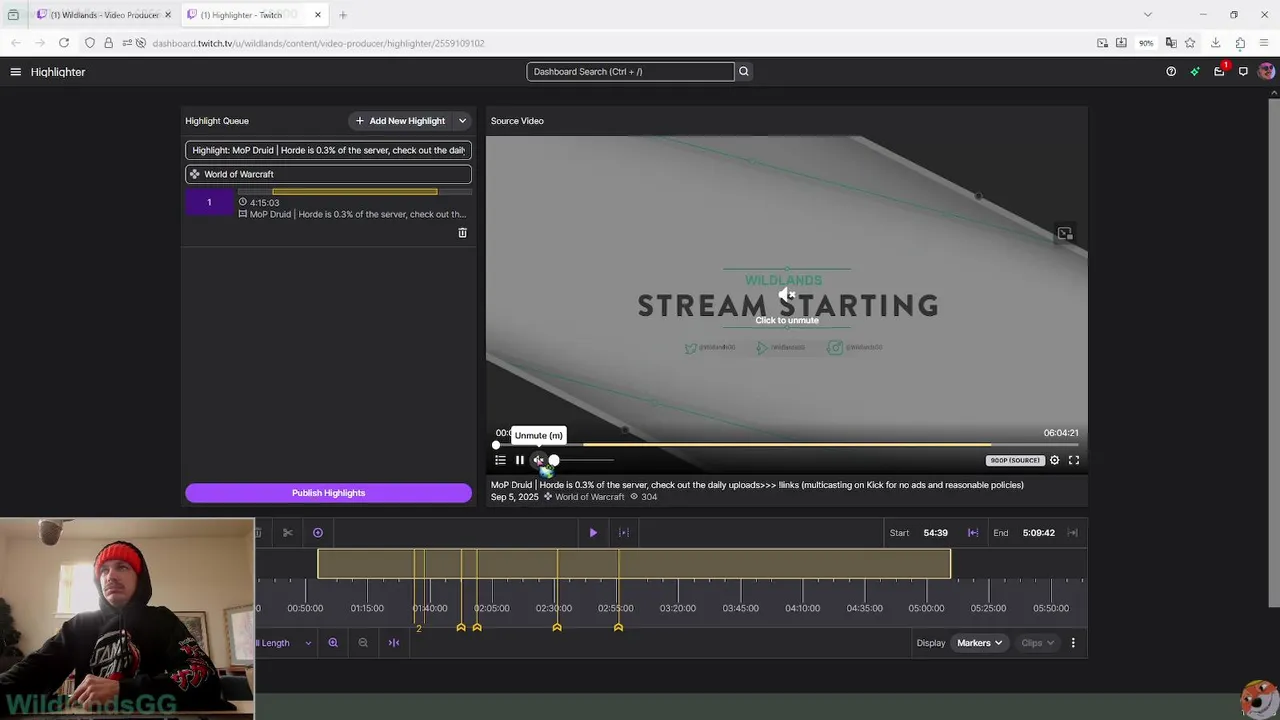Select the scissors split tool

point(288,533)
